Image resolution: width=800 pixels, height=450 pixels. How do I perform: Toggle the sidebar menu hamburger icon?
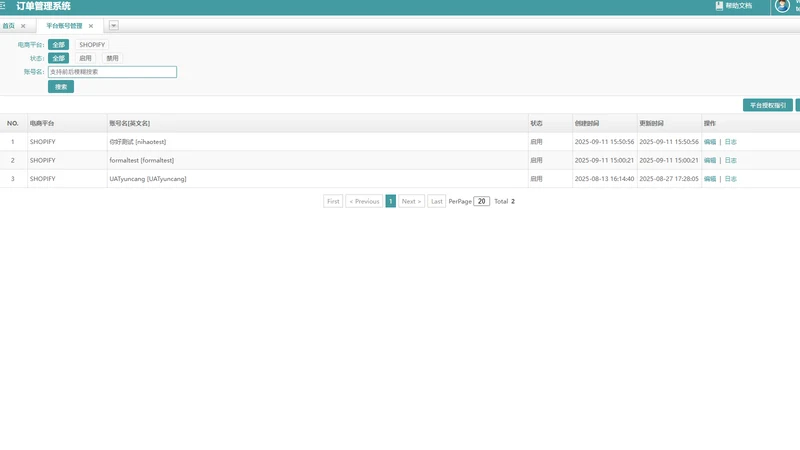(x=3, y=6)
